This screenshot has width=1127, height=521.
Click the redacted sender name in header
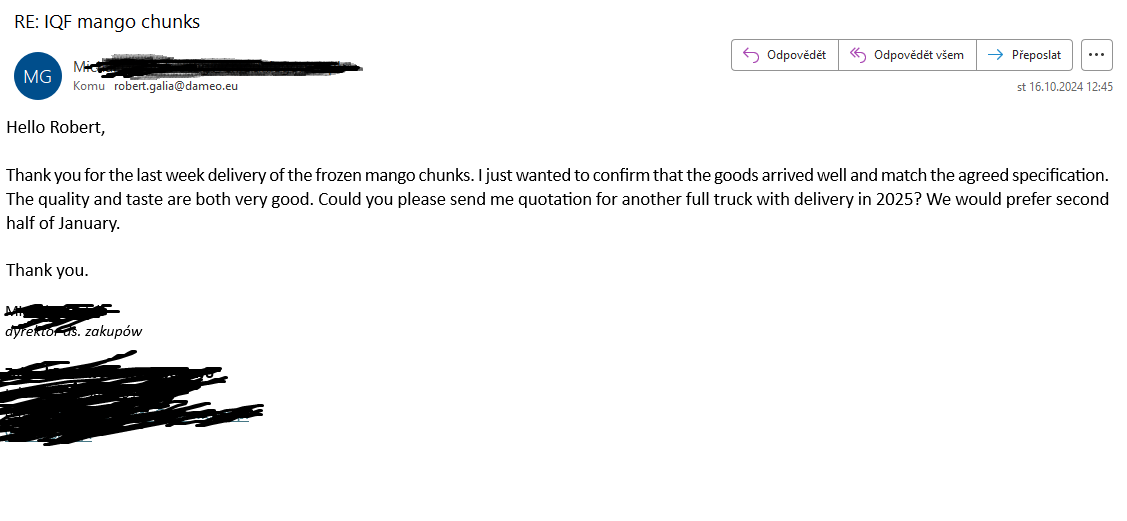click(x=216, y=67)
